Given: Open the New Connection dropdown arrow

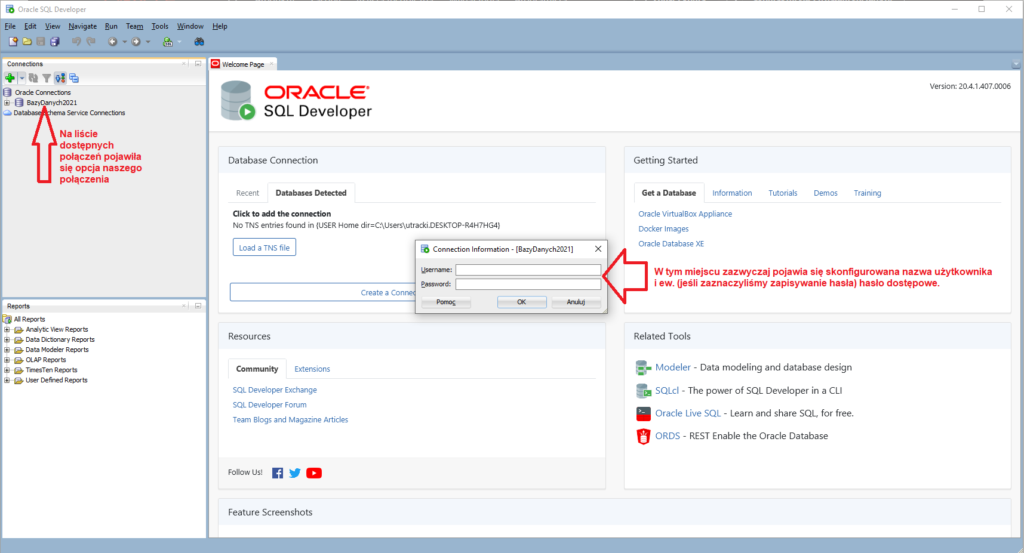Looking at the screenshot, I should 21,78.
